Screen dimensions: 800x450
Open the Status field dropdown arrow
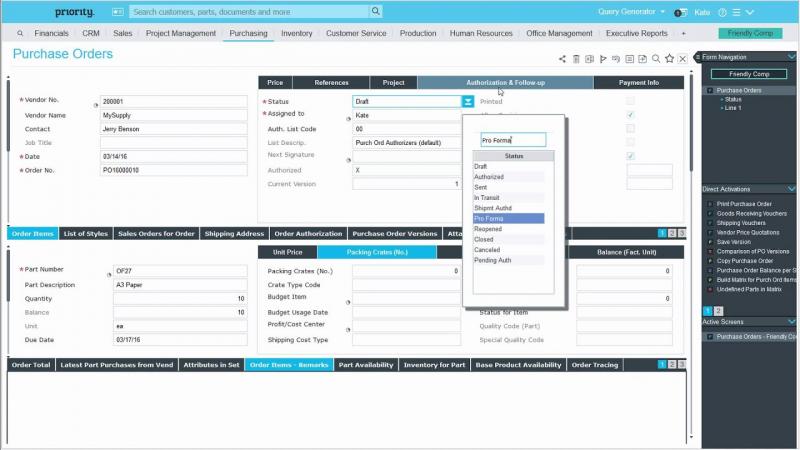468,102
